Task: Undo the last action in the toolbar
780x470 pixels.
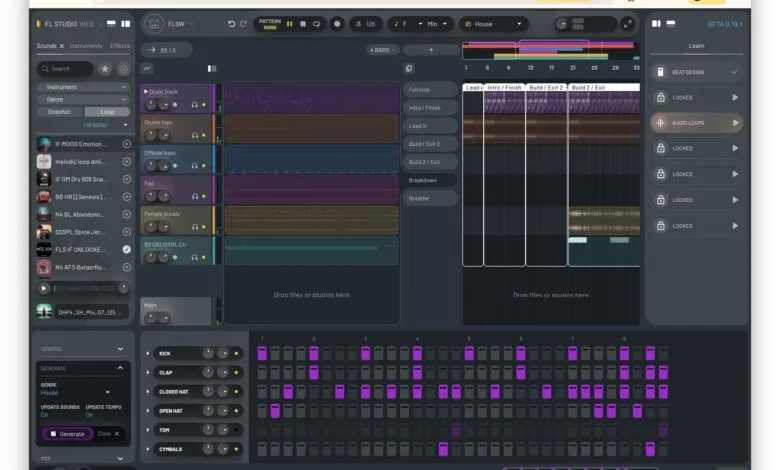Action: coord(231,24)
